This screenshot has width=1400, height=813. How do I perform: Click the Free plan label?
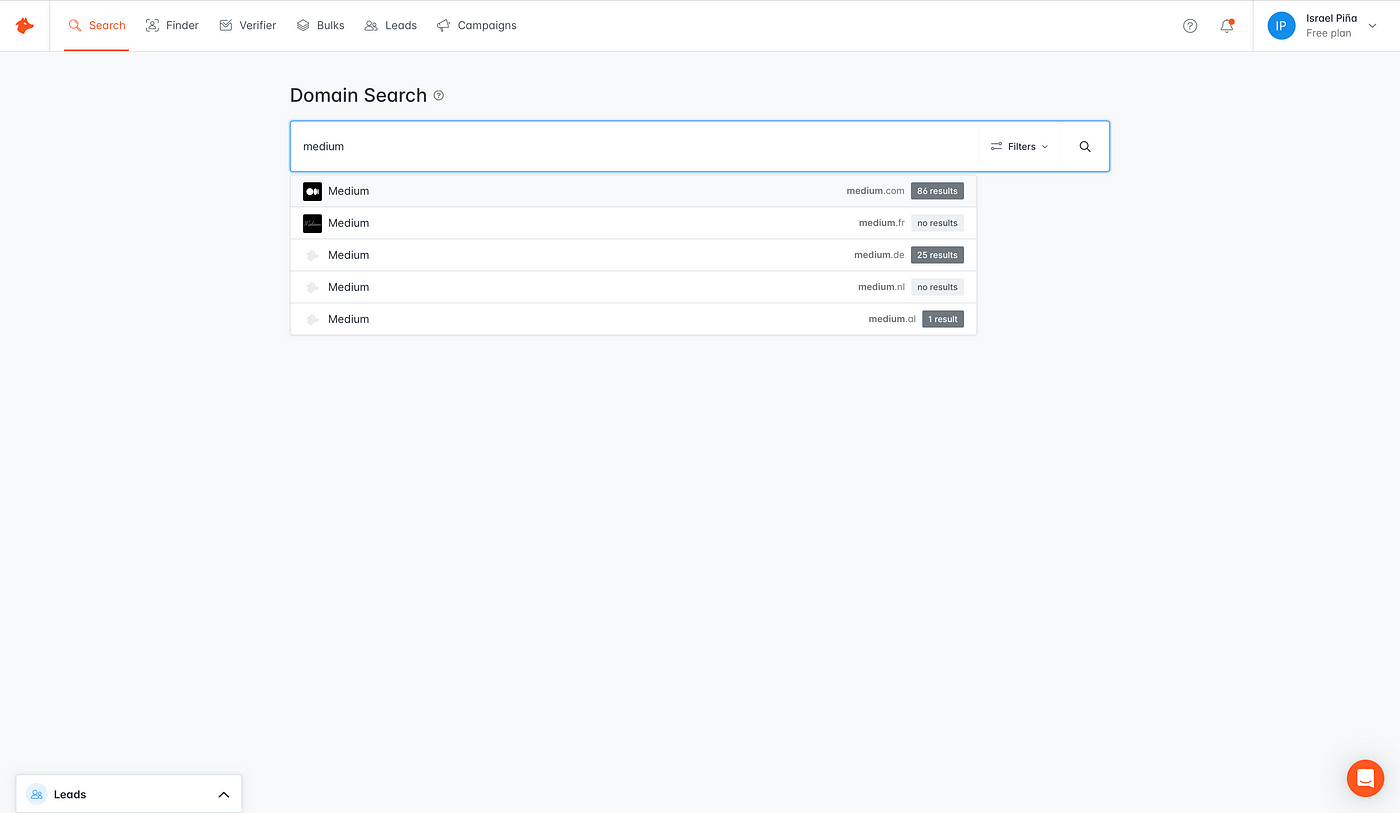pos(1328,33)
